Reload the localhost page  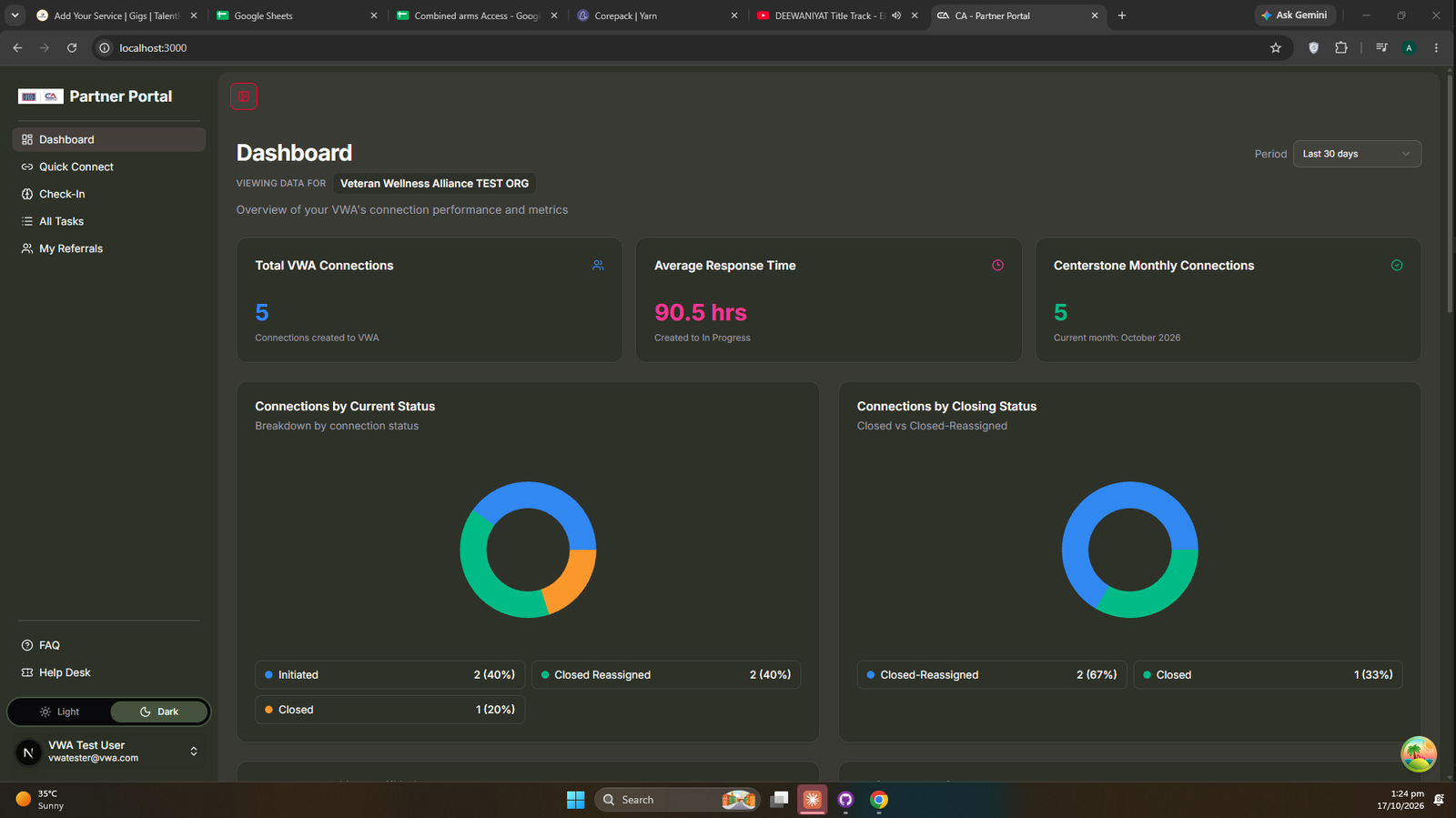tap(72, 48)
